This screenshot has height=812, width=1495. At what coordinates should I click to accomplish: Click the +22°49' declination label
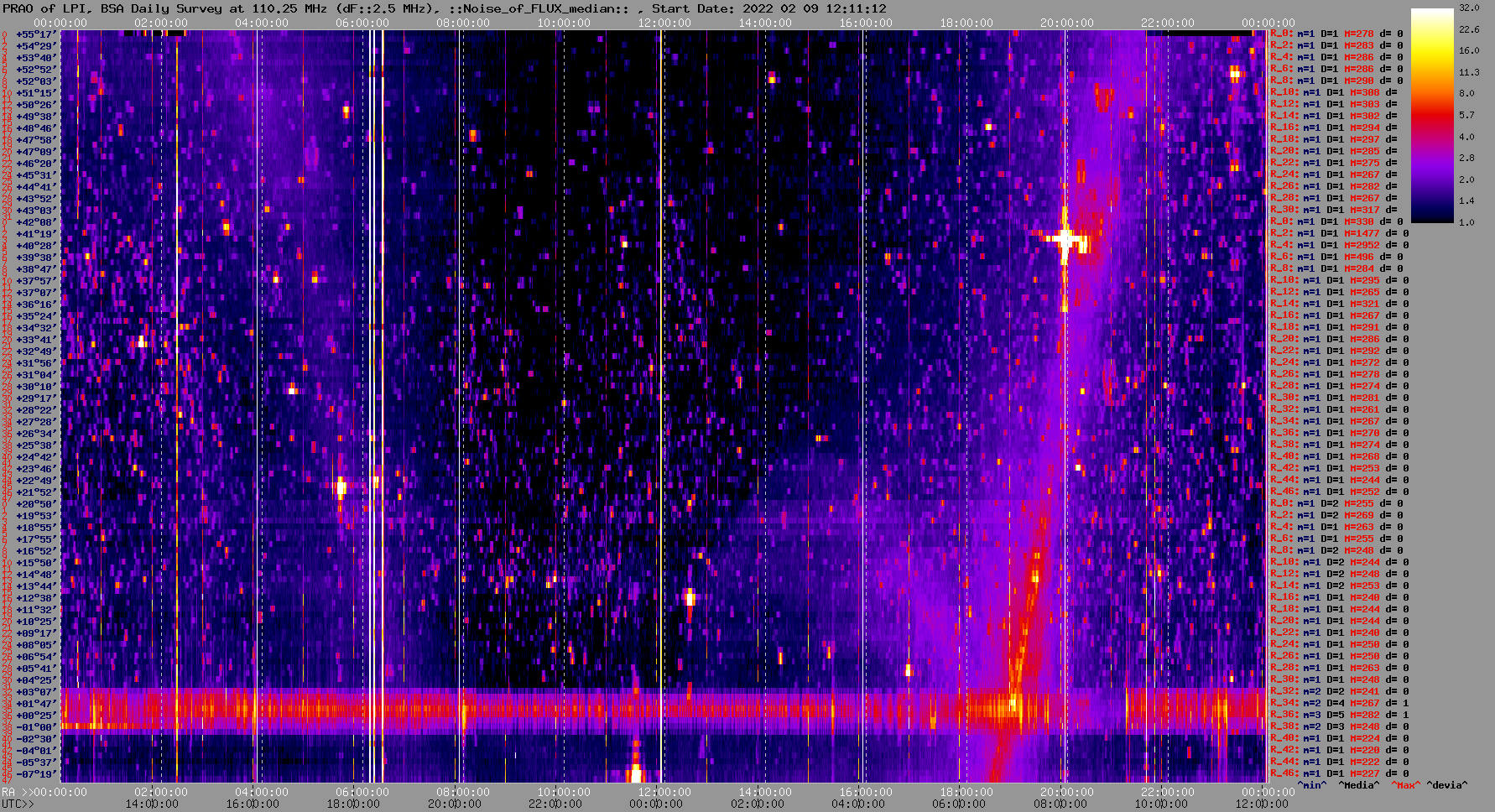(x=36, y=481)
